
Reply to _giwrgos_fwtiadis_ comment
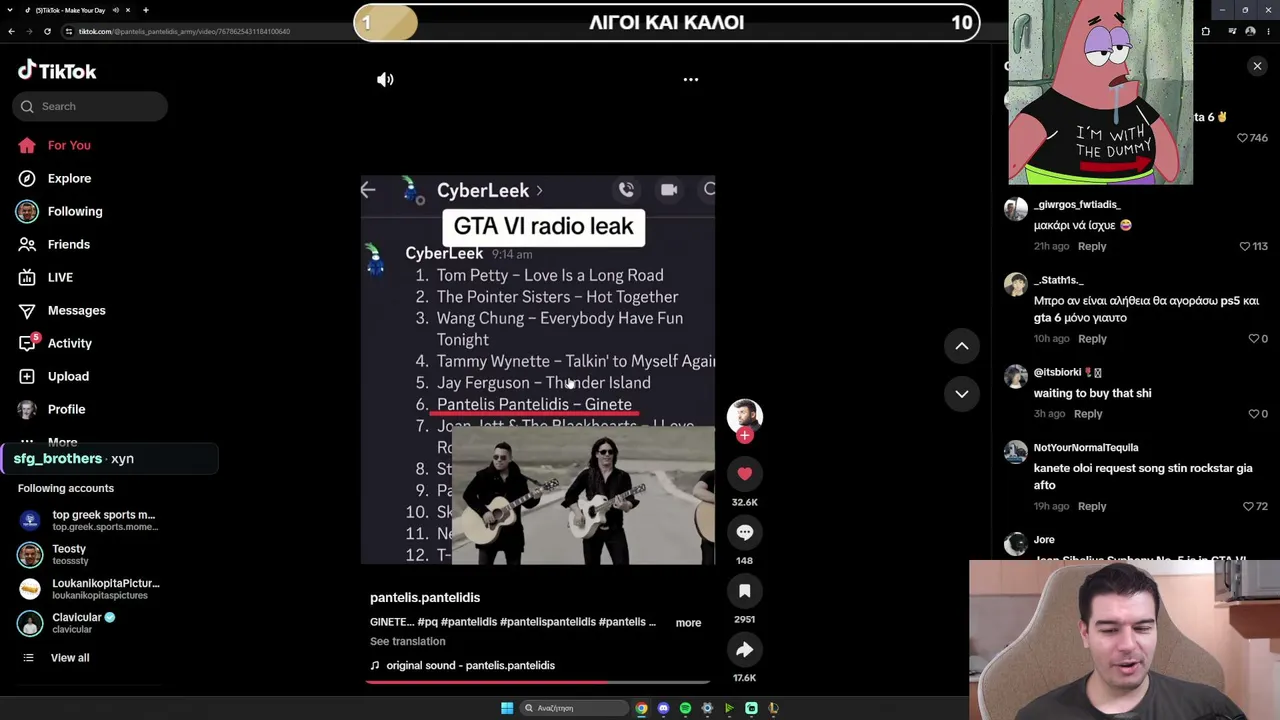click(x=1092, y=246)
